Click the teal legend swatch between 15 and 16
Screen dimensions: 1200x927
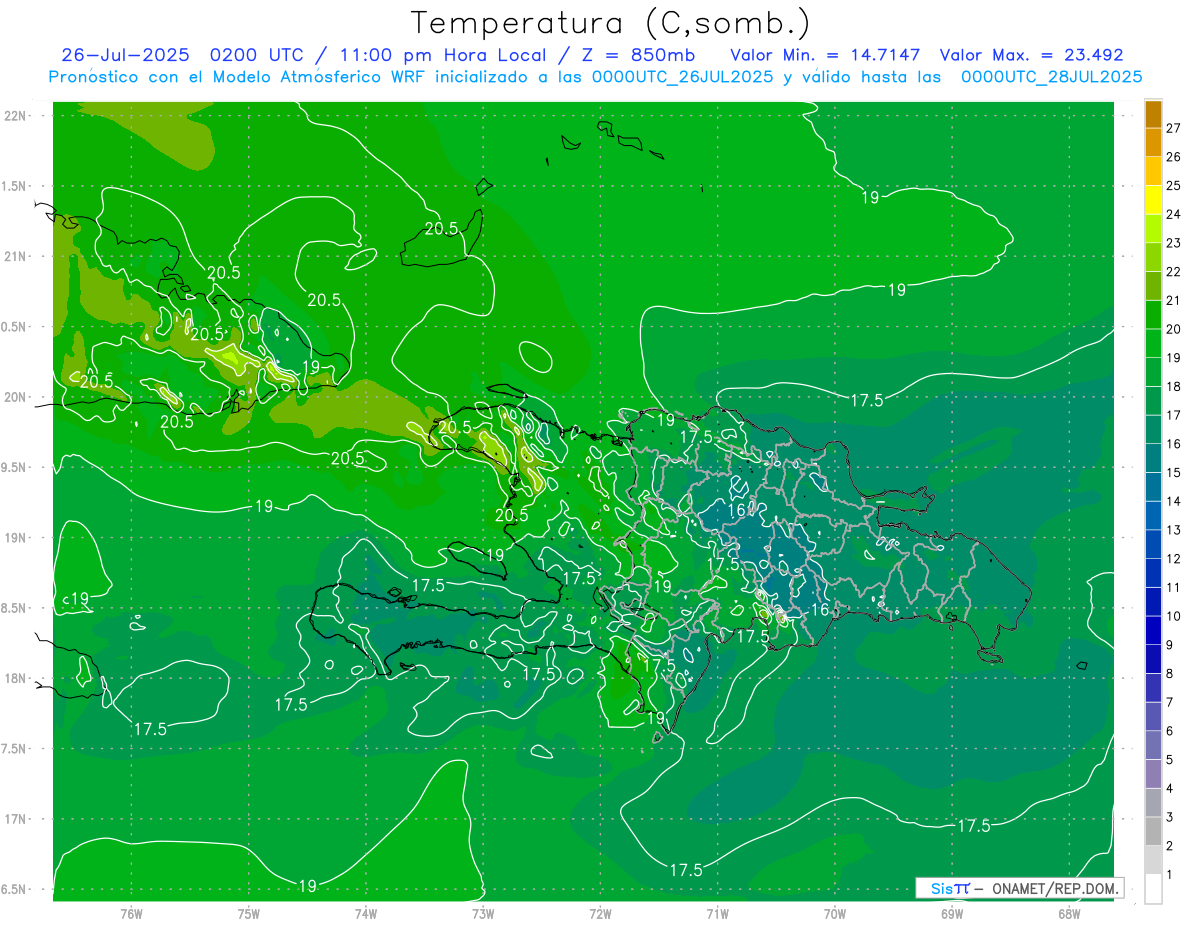point(1153,458)
